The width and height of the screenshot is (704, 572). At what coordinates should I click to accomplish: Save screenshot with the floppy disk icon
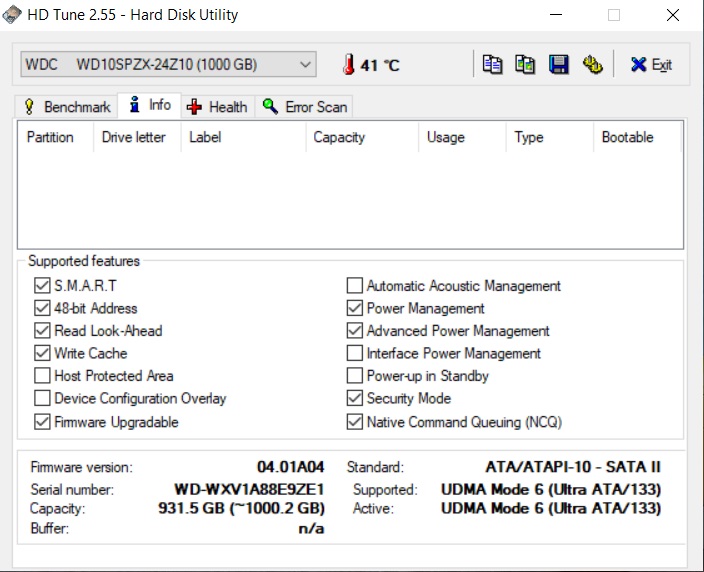(559, 65)
